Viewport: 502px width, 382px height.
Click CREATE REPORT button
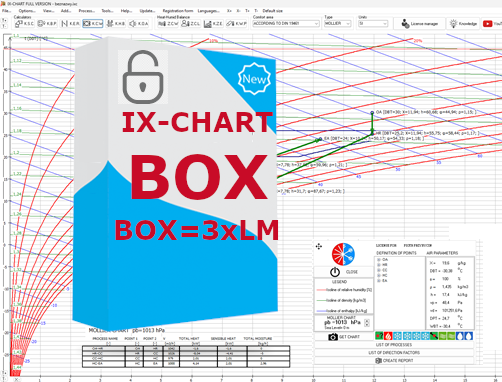[394, 361]
